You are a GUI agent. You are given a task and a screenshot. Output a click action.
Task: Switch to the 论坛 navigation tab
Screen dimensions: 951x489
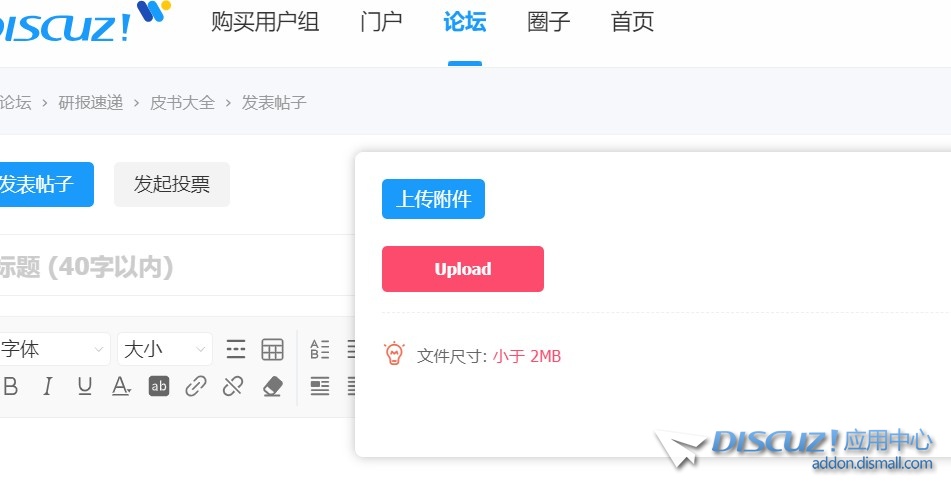(465, 22)
